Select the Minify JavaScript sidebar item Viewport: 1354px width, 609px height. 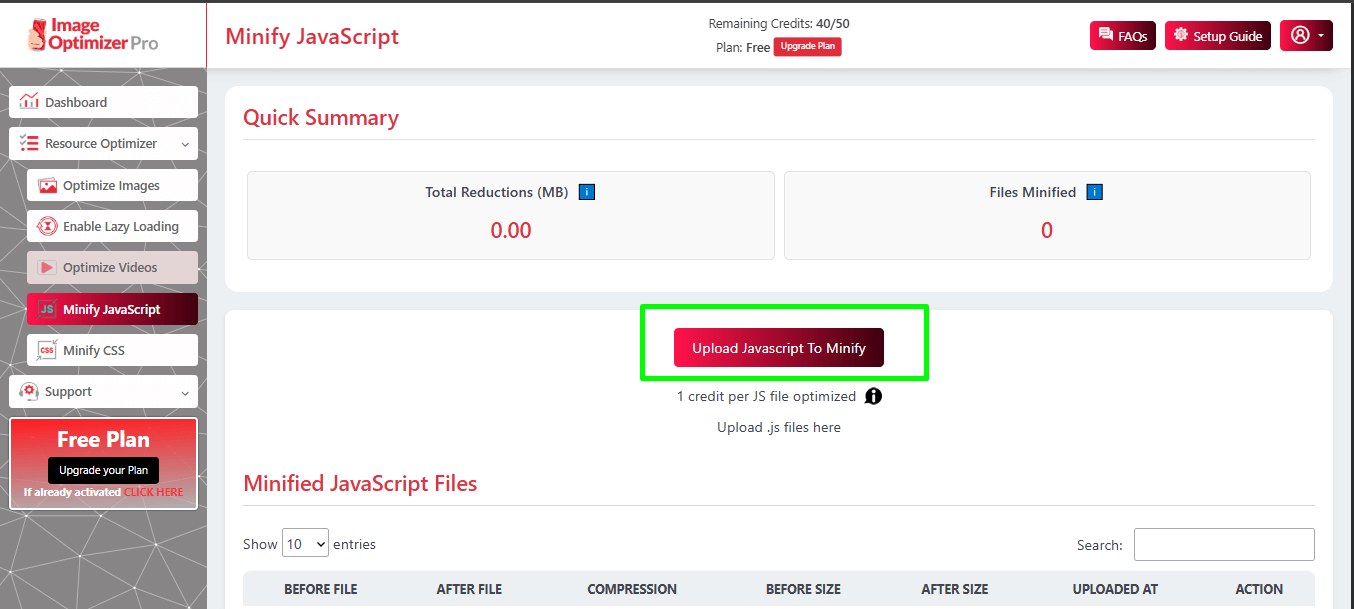(x=112, y=309)
